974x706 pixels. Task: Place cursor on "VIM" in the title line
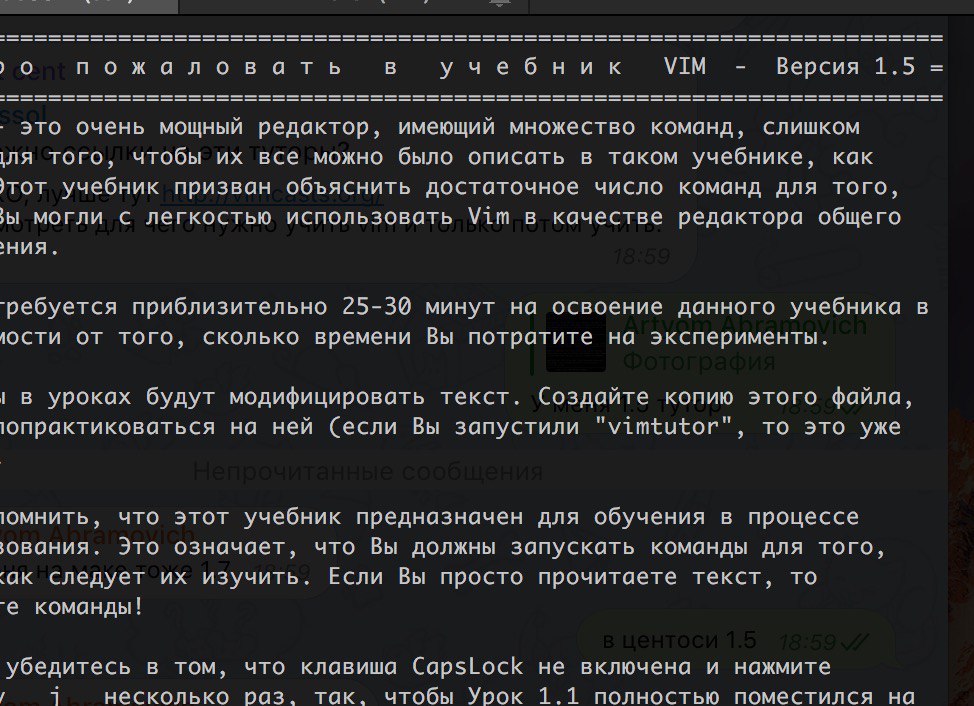click(x=685, y=66)
